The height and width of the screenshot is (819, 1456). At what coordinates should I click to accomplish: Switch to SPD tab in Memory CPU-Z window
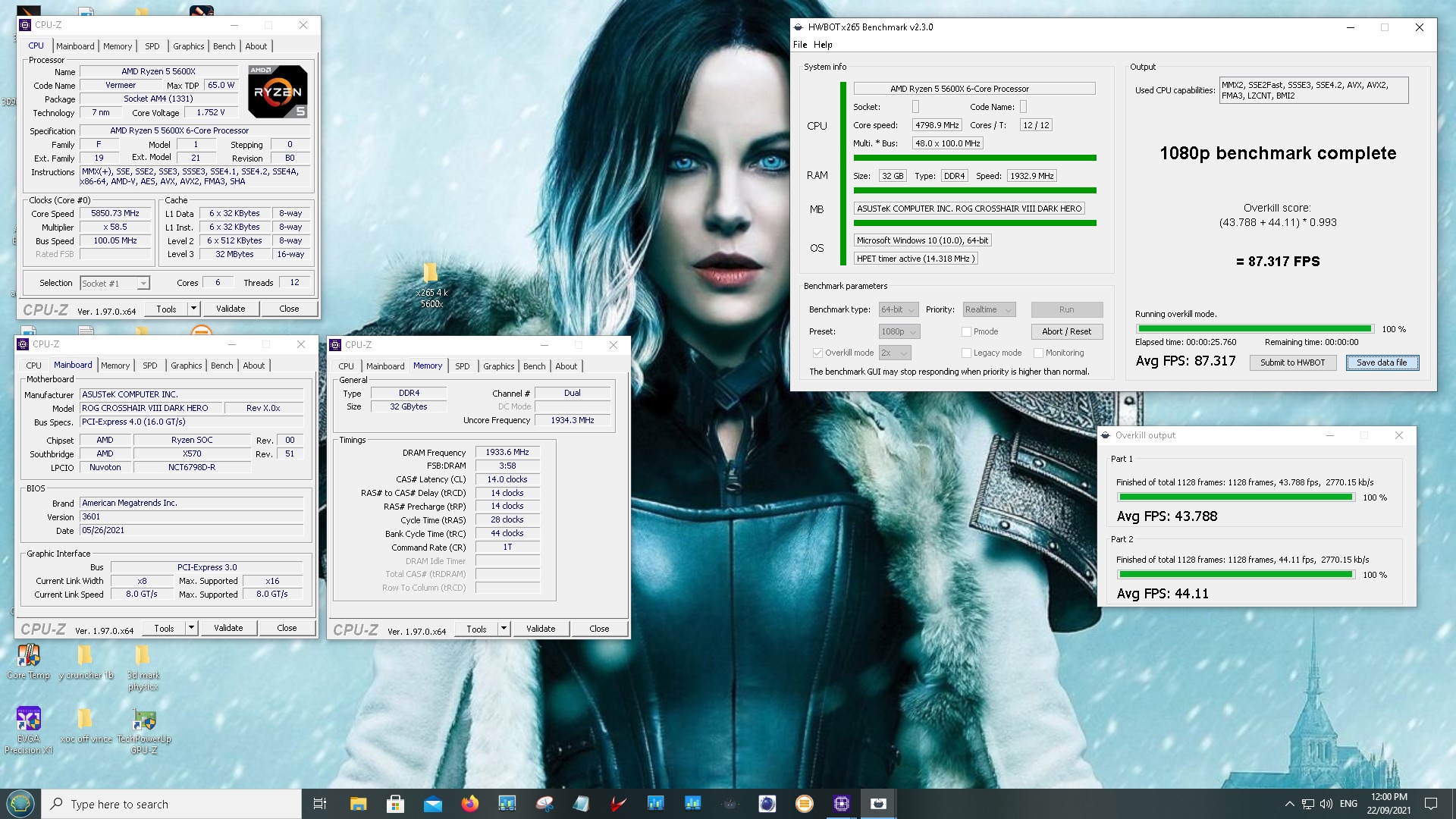click(463, 366)
